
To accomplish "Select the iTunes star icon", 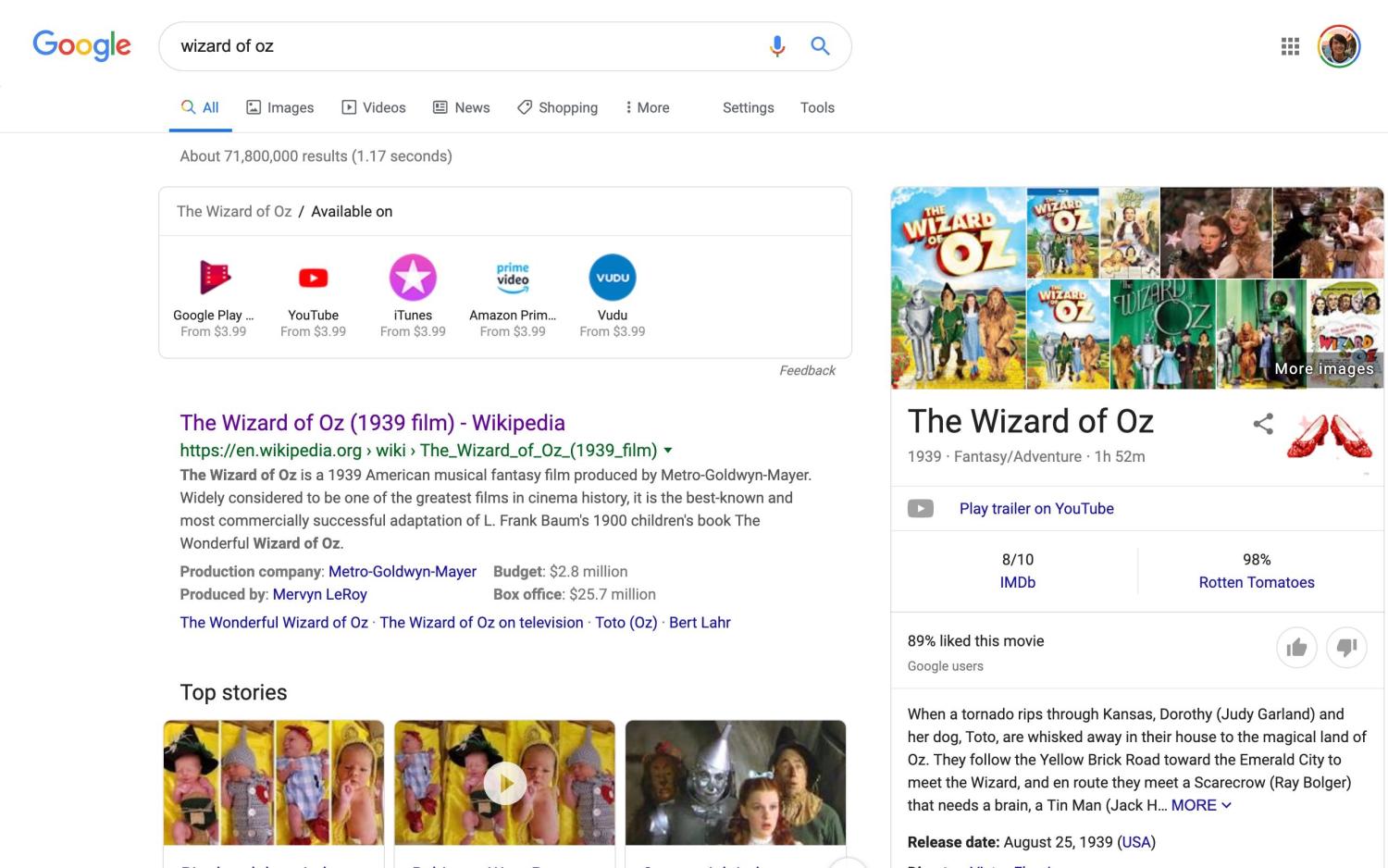I will coord(413,278).
